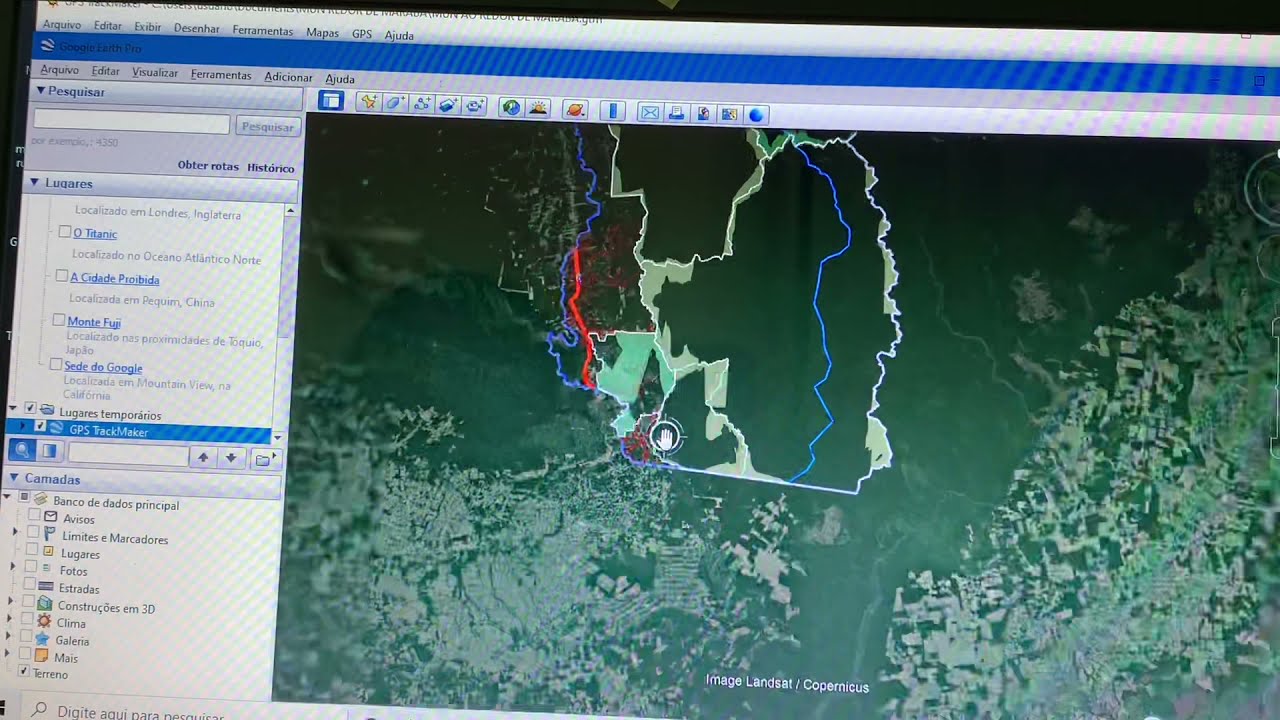Click the Histórico link
The width and height of the screenshot is (1280, 720).
[270, 168]
